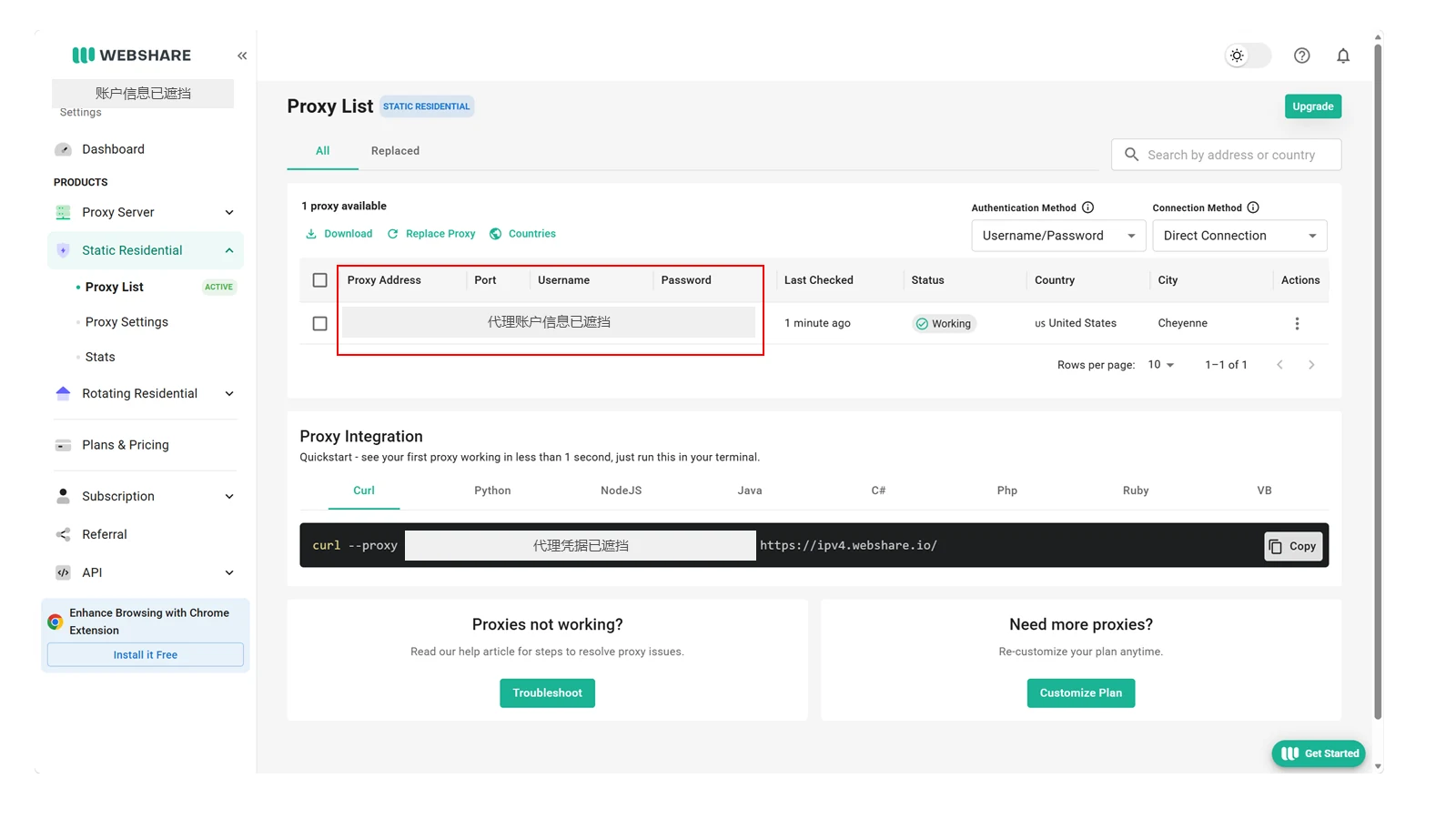
Task: Click the Proxy Server icon in sidebar
Action: pos(63,212)
